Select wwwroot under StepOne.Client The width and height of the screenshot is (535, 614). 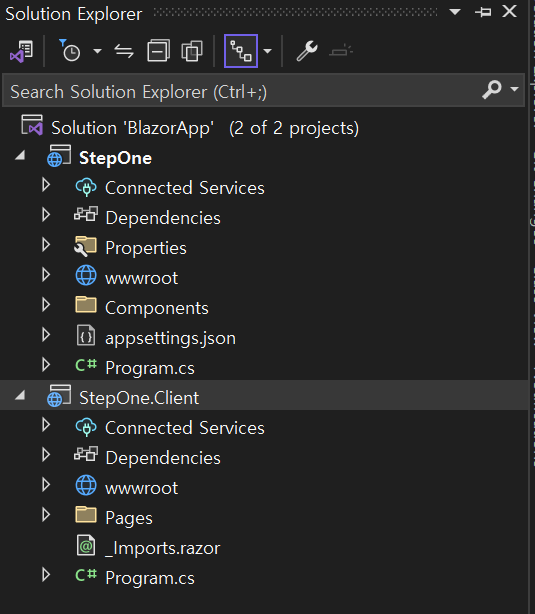coord(141,489)
